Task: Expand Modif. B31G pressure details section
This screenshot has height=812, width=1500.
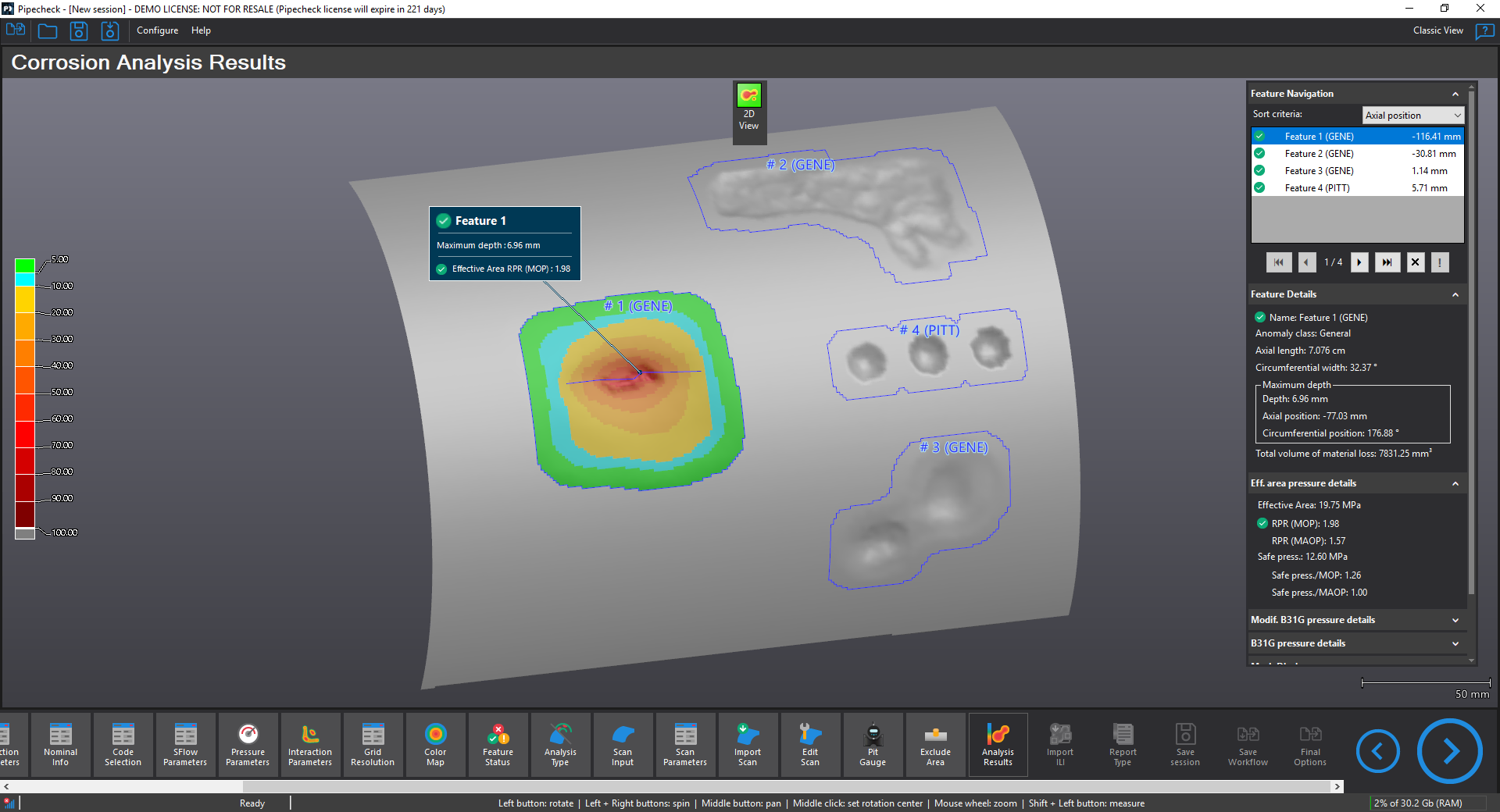Action: tap(1455, 620)
